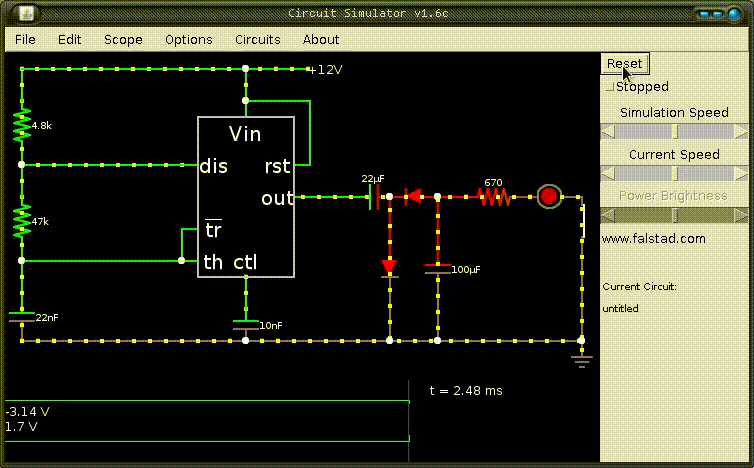
Task: Click the Simulation Speed slider thumb
Action: coord(675,131)
